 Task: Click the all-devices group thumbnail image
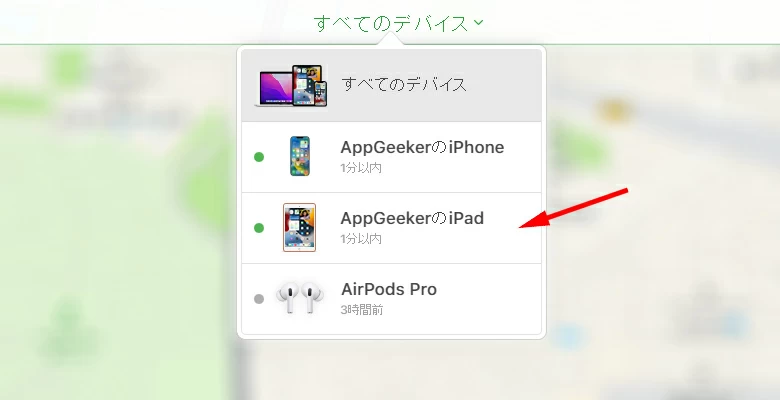tap(291, 86)
